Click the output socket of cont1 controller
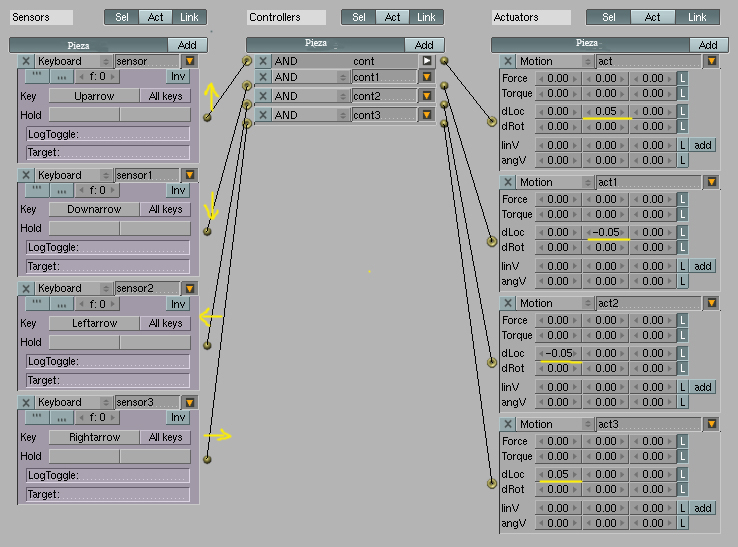The height and width of the screenshot is (547, 738). coord(444,86)
